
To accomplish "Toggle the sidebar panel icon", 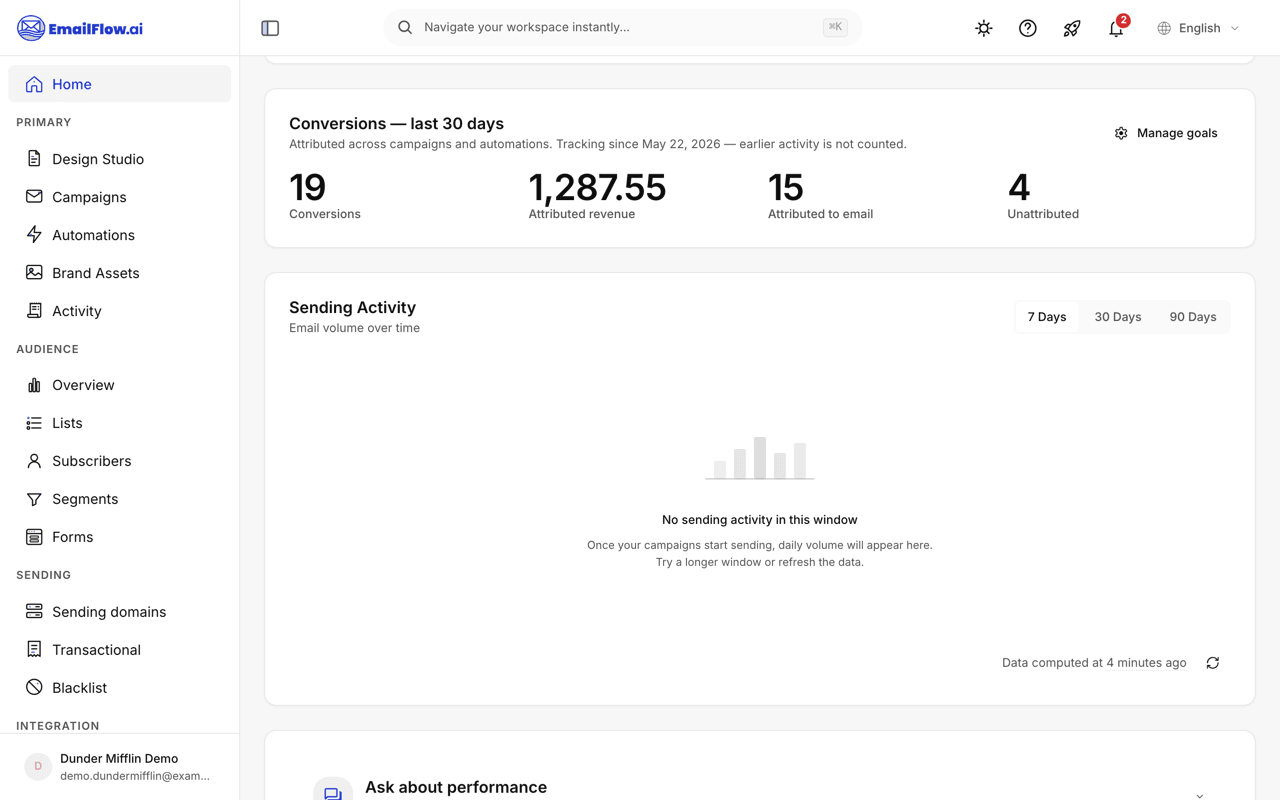I will pyautogui.click(x=270, y=28).
